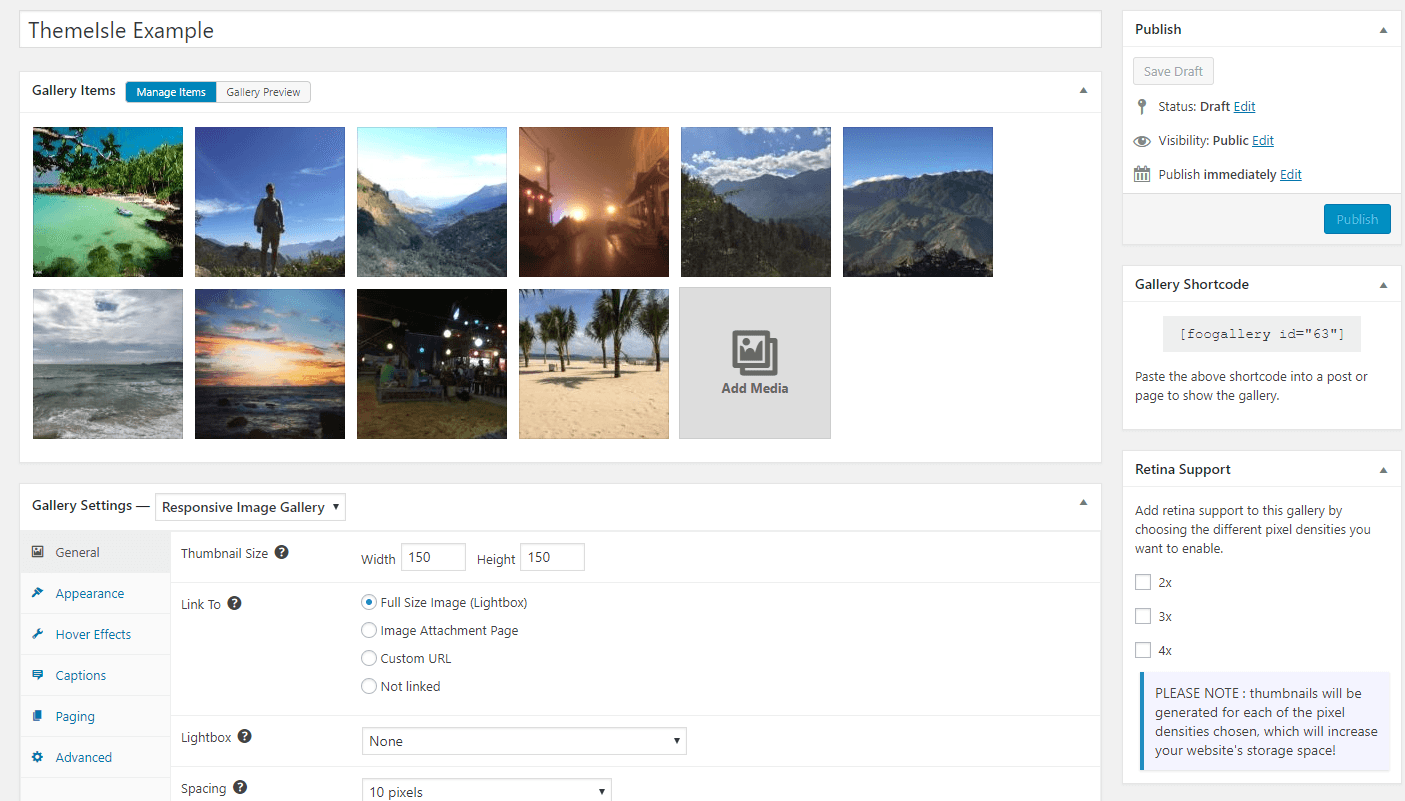Select the night market lights thumbnail
The width and height of the screenshot is (1405, 801).
432,364
